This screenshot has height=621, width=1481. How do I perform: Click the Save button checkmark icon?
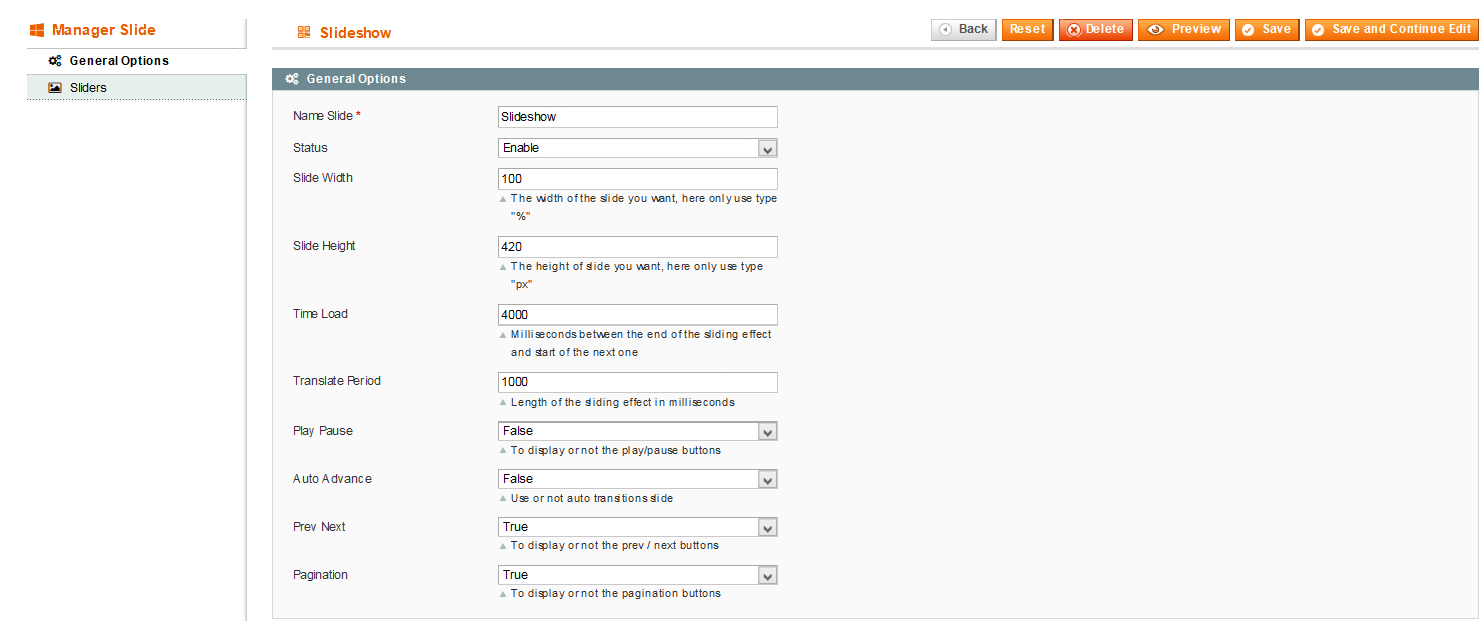[1248, 30]
